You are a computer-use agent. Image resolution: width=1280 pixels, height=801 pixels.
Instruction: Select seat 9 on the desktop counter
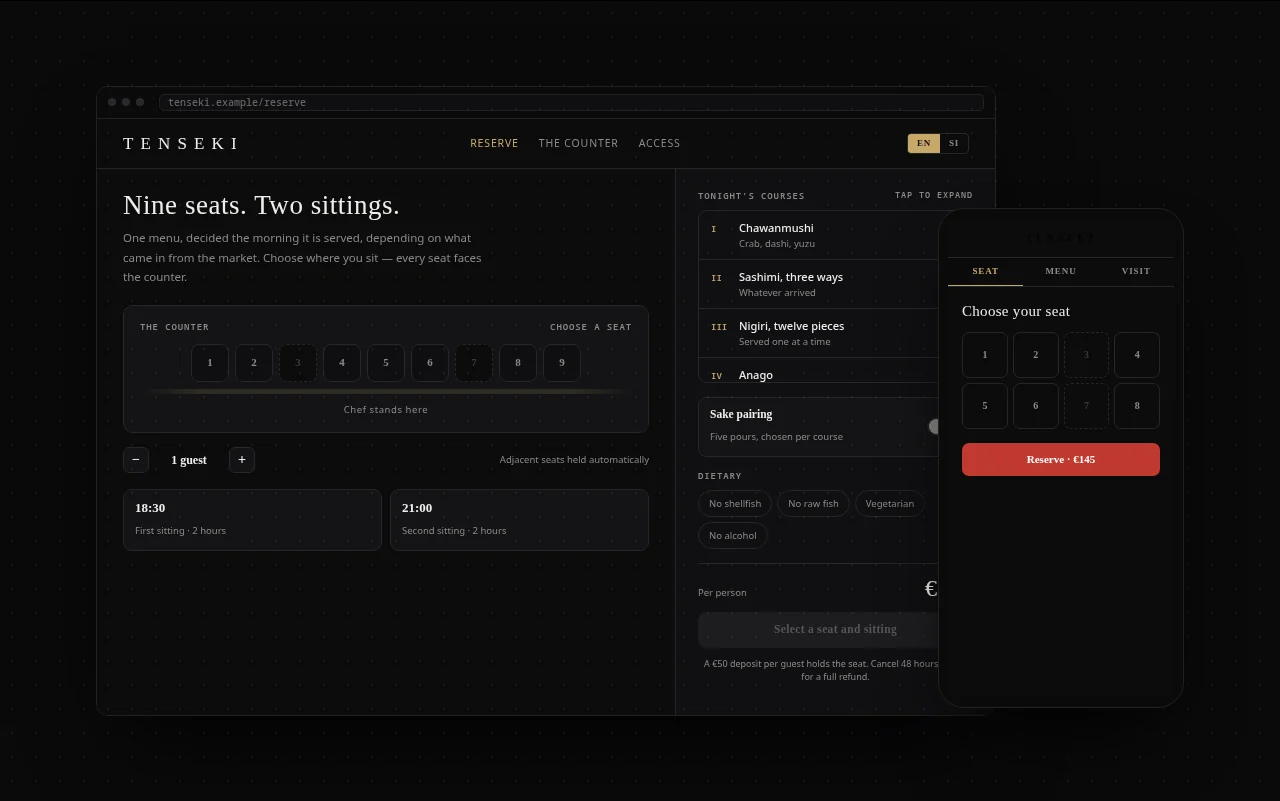pyautogui.click(x=562, y=363)
